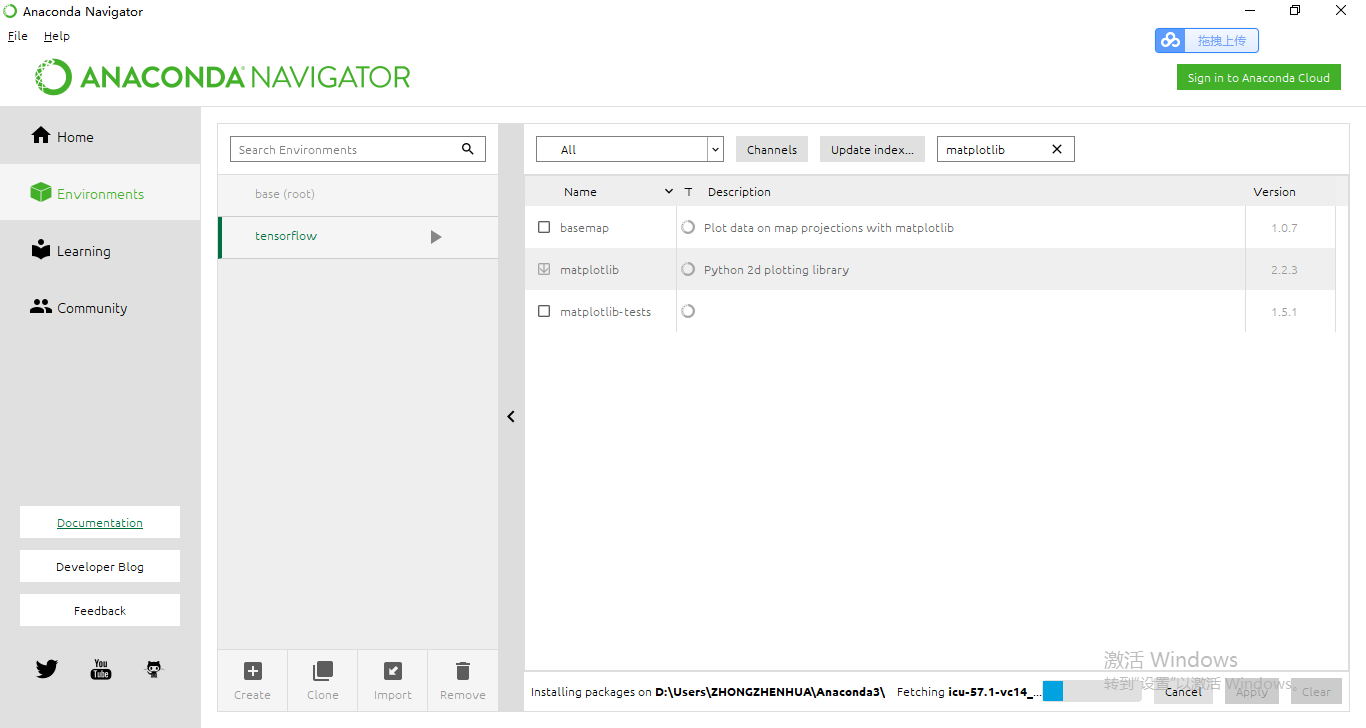Click Create environment button
This screenshot has height=728, width=1366.
(x=252, y=681)
